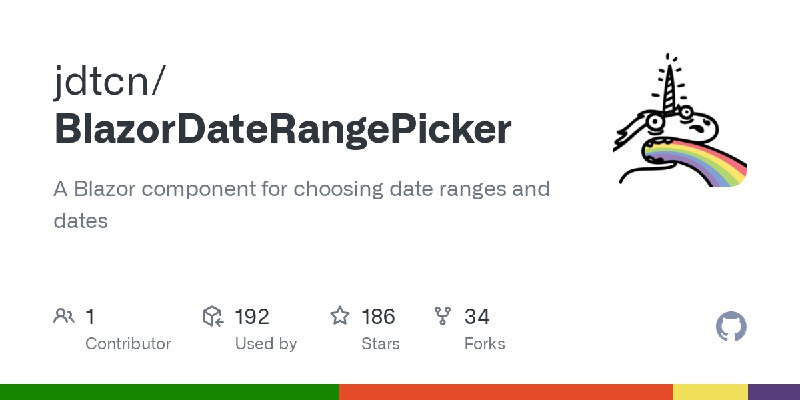Click the fork icon
The image size is (800, 400).
pos(442,316)
